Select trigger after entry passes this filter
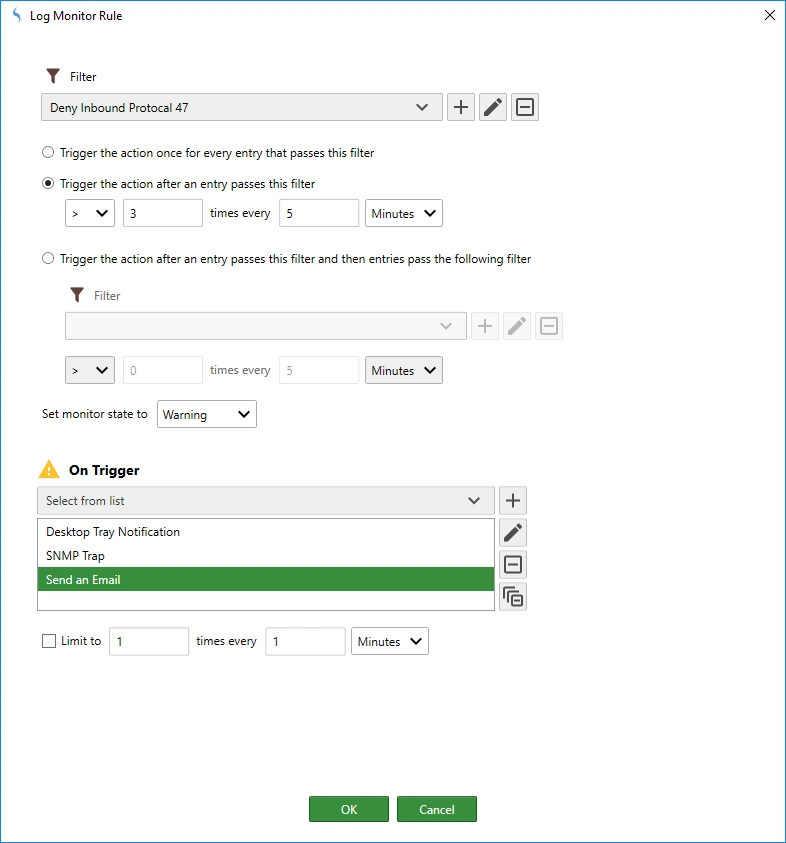The image size is (786, 843). 48,184
